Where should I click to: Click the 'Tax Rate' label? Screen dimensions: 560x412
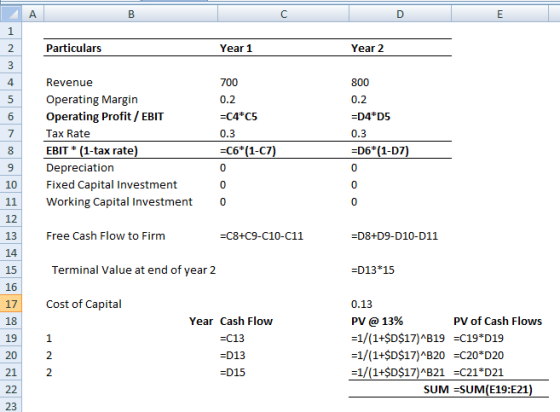[68, 133]
